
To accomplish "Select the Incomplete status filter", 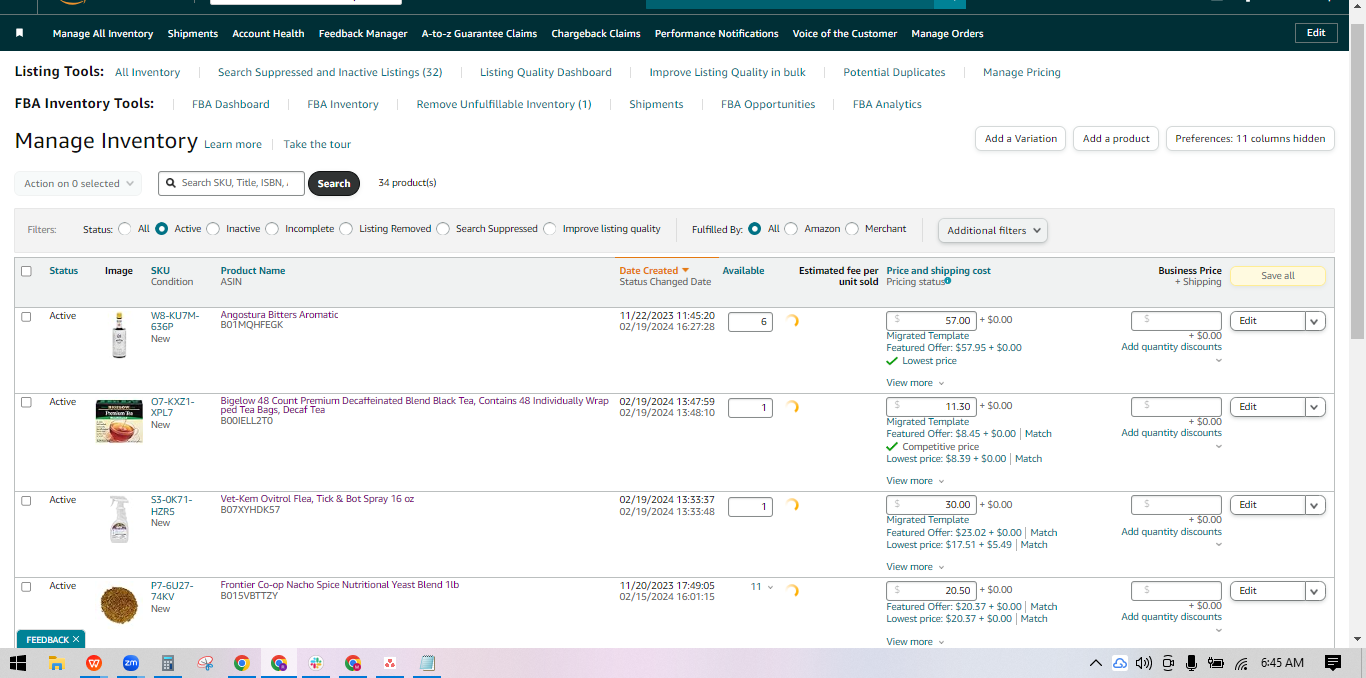I will (272, 229).
